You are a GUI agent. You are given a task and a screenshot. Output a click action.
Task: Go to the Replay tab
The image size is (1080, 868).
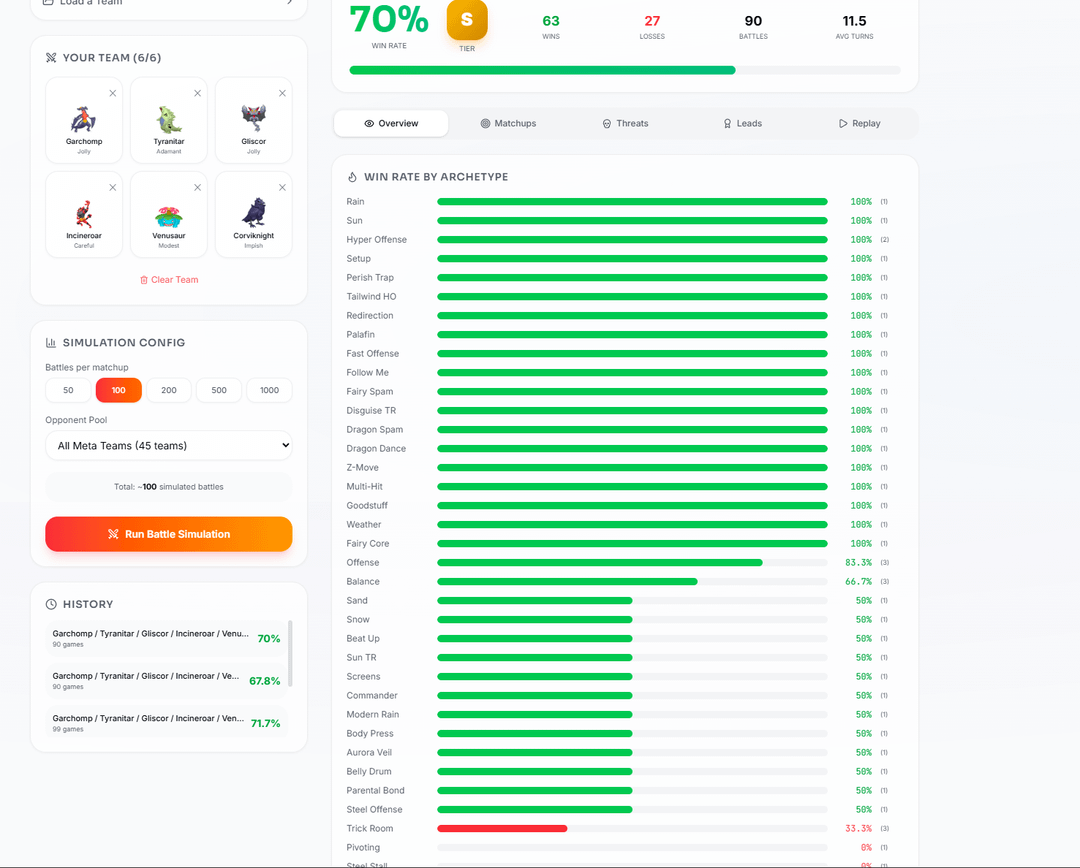coord(859,124)
